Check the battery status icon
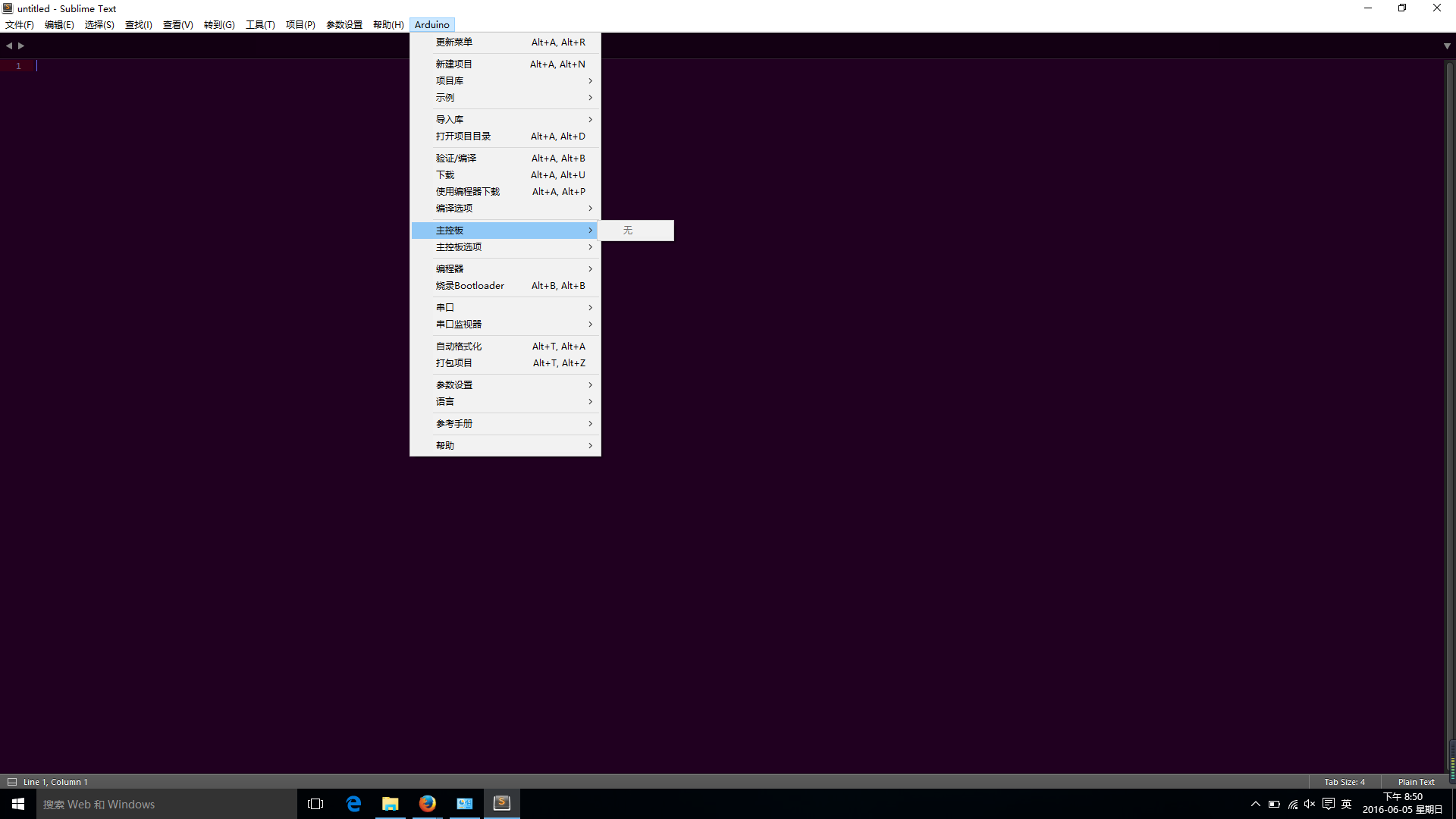This screenshot has height=819, width=1456. [x=1274, y=804]
